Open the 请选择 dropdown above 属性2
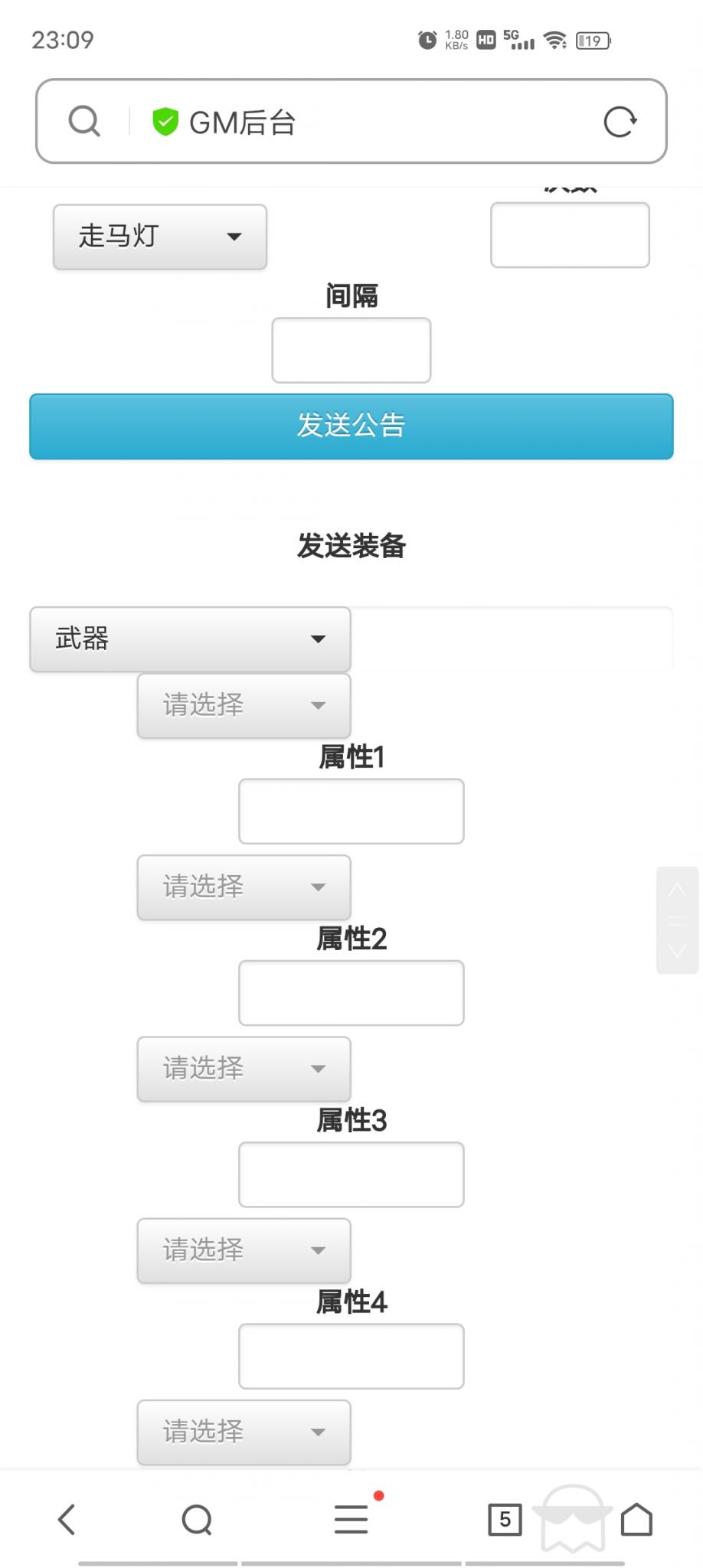Viewport: 703px width, 1568px height. (244, 888)
